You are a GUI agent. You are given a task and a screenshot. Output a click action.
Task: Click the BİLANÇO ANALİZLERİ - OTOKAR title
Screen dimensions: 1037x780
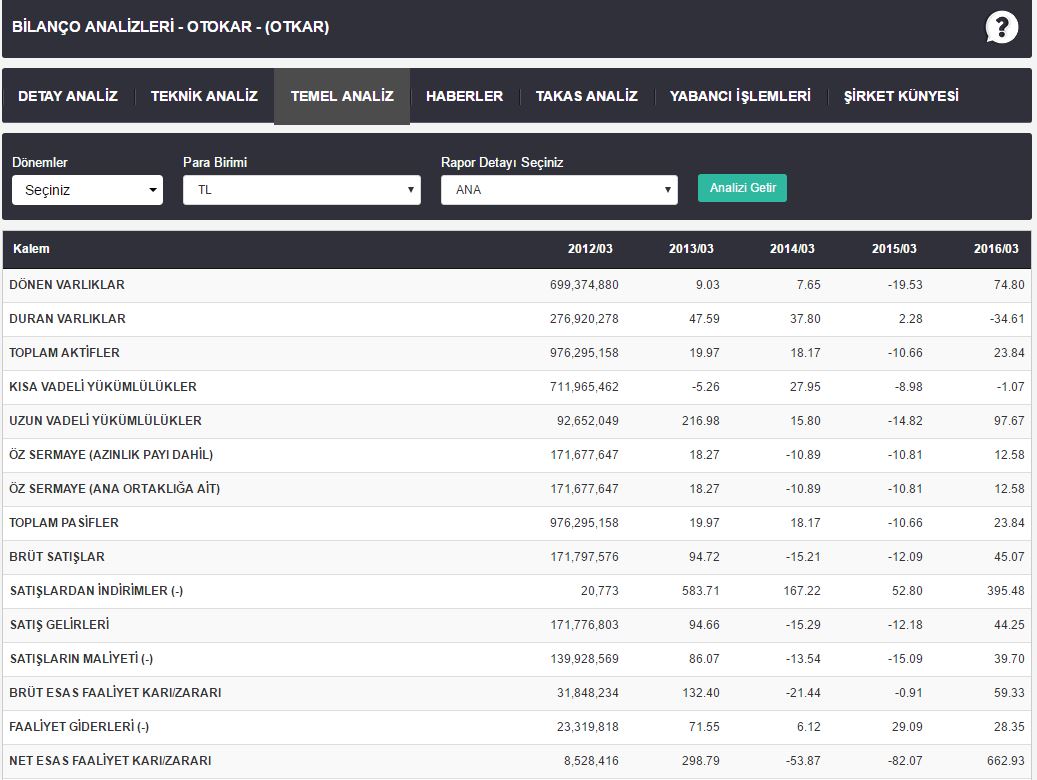click(x=171, y=27)
